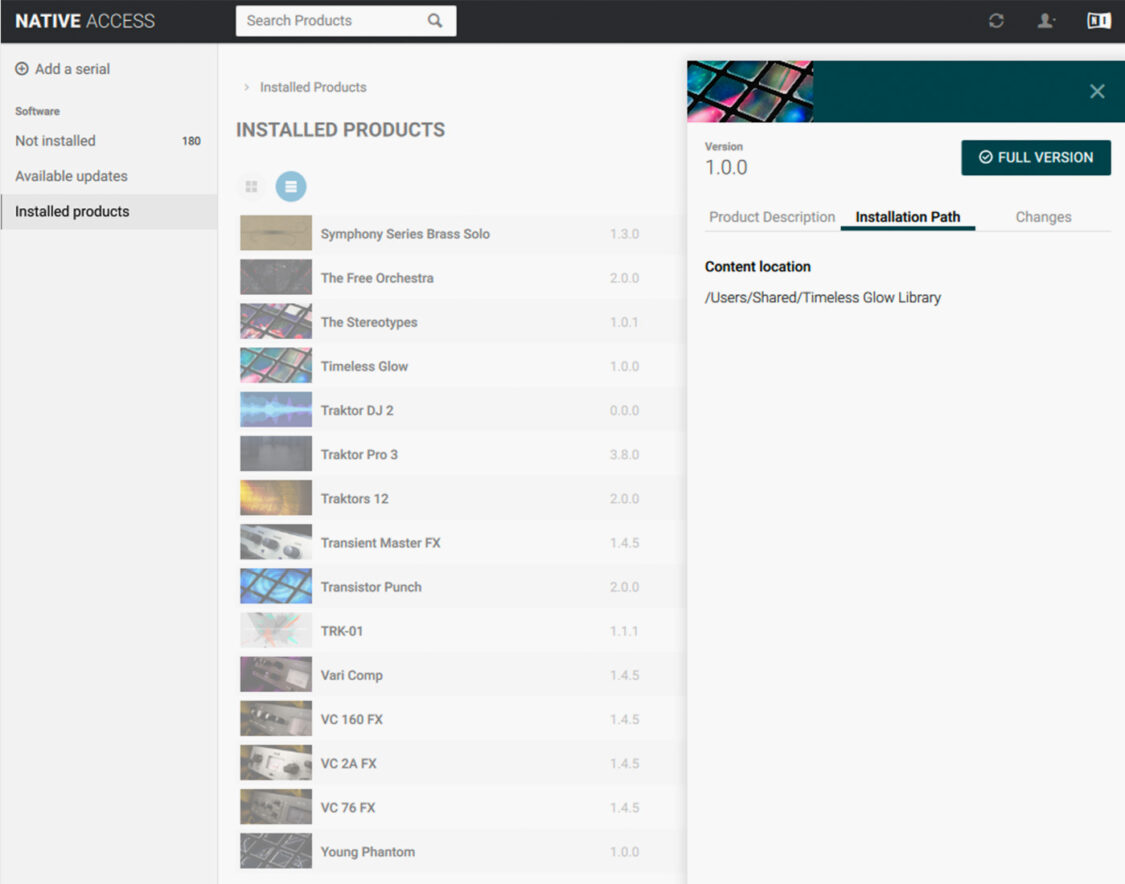The width and height of the screenshot is (1125, 884).
Task: Click the Native Instruments logo icon
Action: coord(1099,21)
